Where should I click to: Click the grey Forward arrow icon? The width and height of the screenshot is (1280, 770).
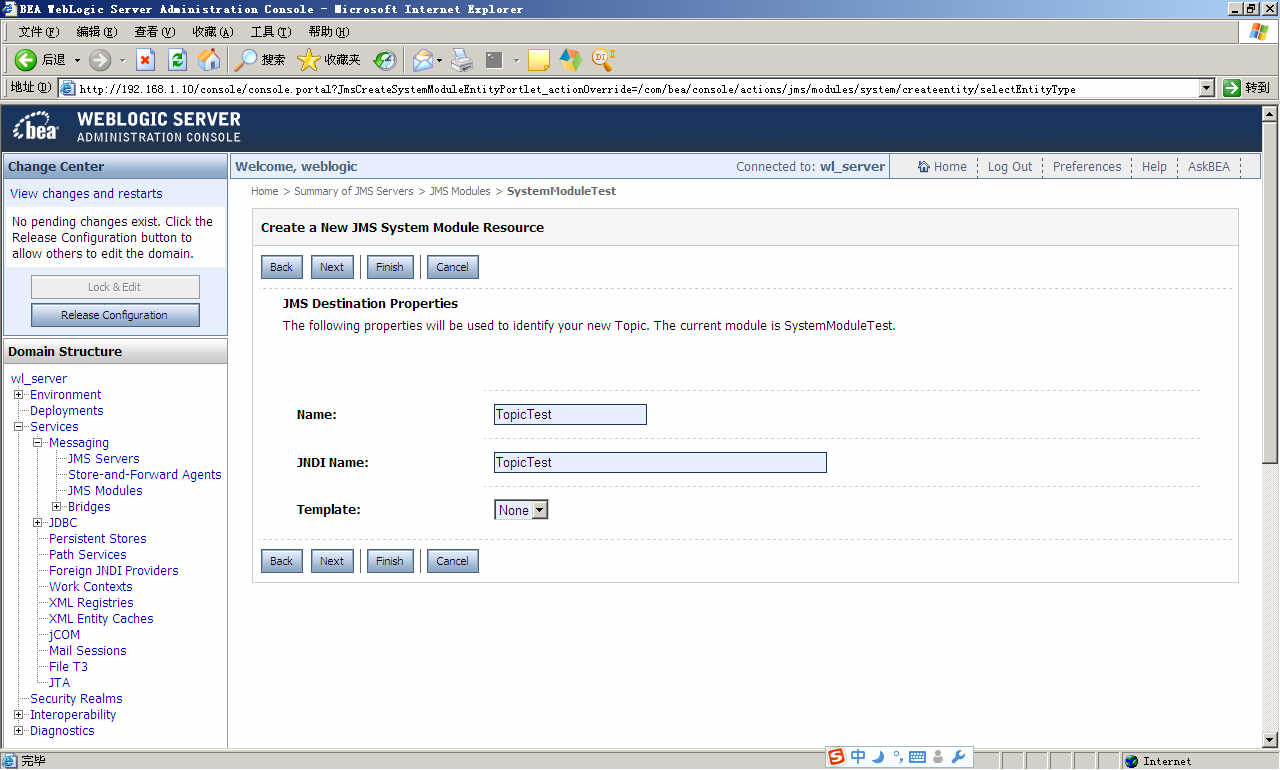tap(100, 60)
